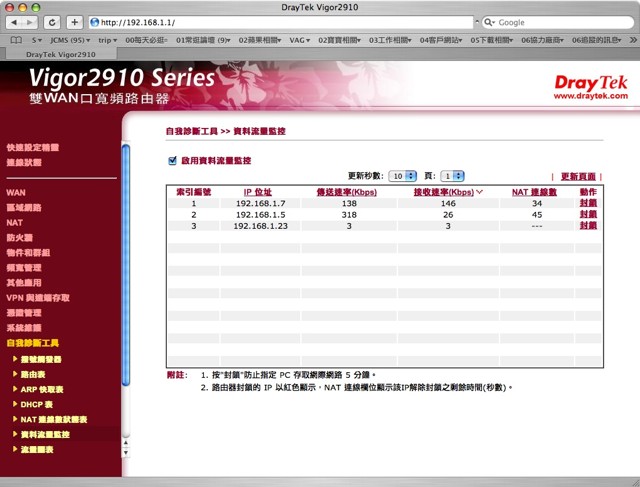Open 03 work-related bookmark folder

[x=390, y=40]
